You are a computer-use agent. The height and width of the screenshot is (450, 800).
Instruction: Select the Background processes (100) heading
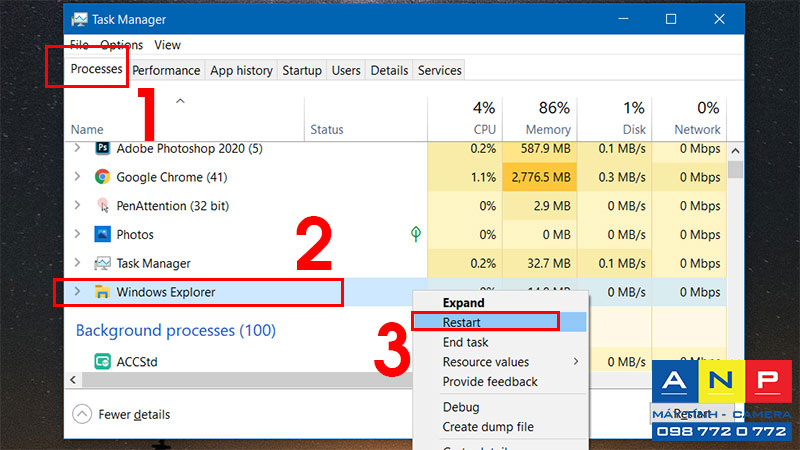(x=176, y=331)
